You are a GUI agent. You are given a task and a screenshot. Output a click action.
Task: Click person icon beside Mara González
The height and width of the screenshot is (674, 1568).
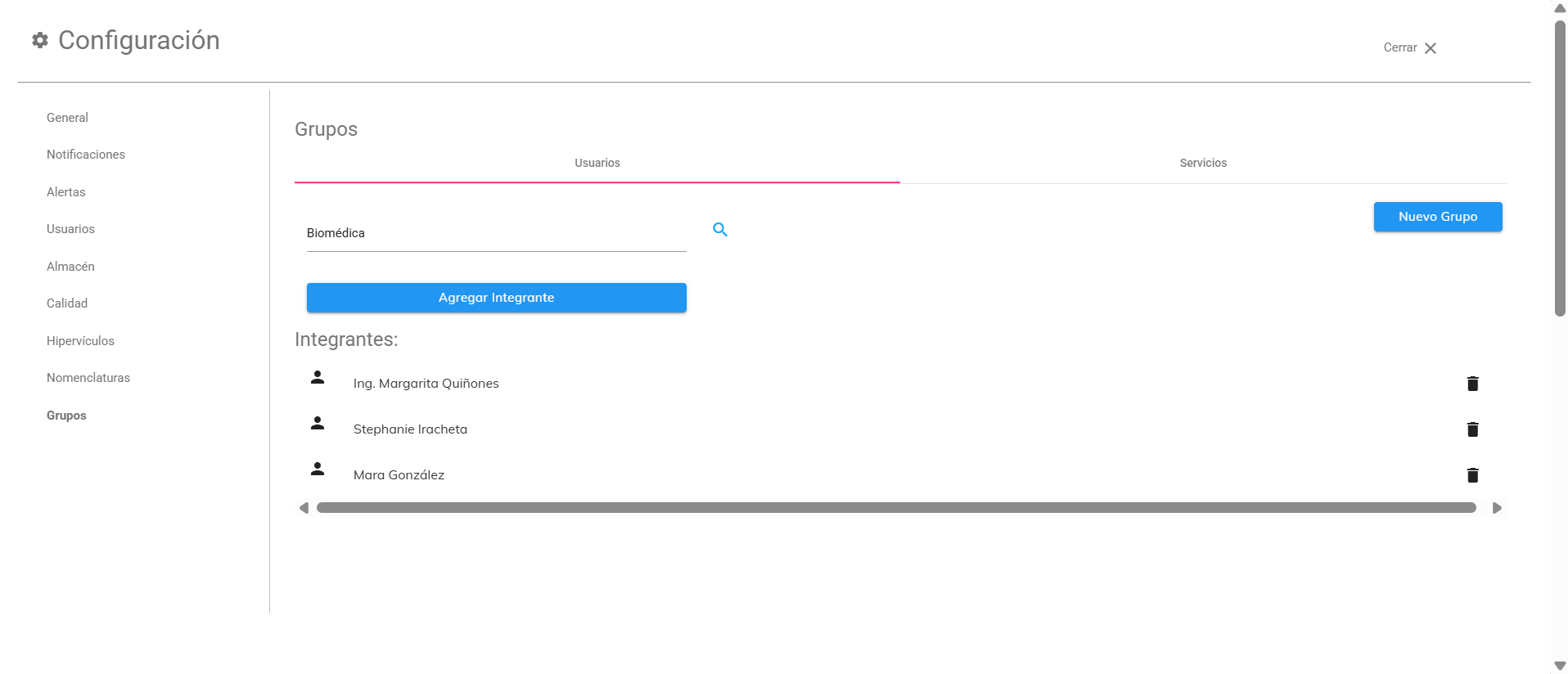(x=318, y=469)
